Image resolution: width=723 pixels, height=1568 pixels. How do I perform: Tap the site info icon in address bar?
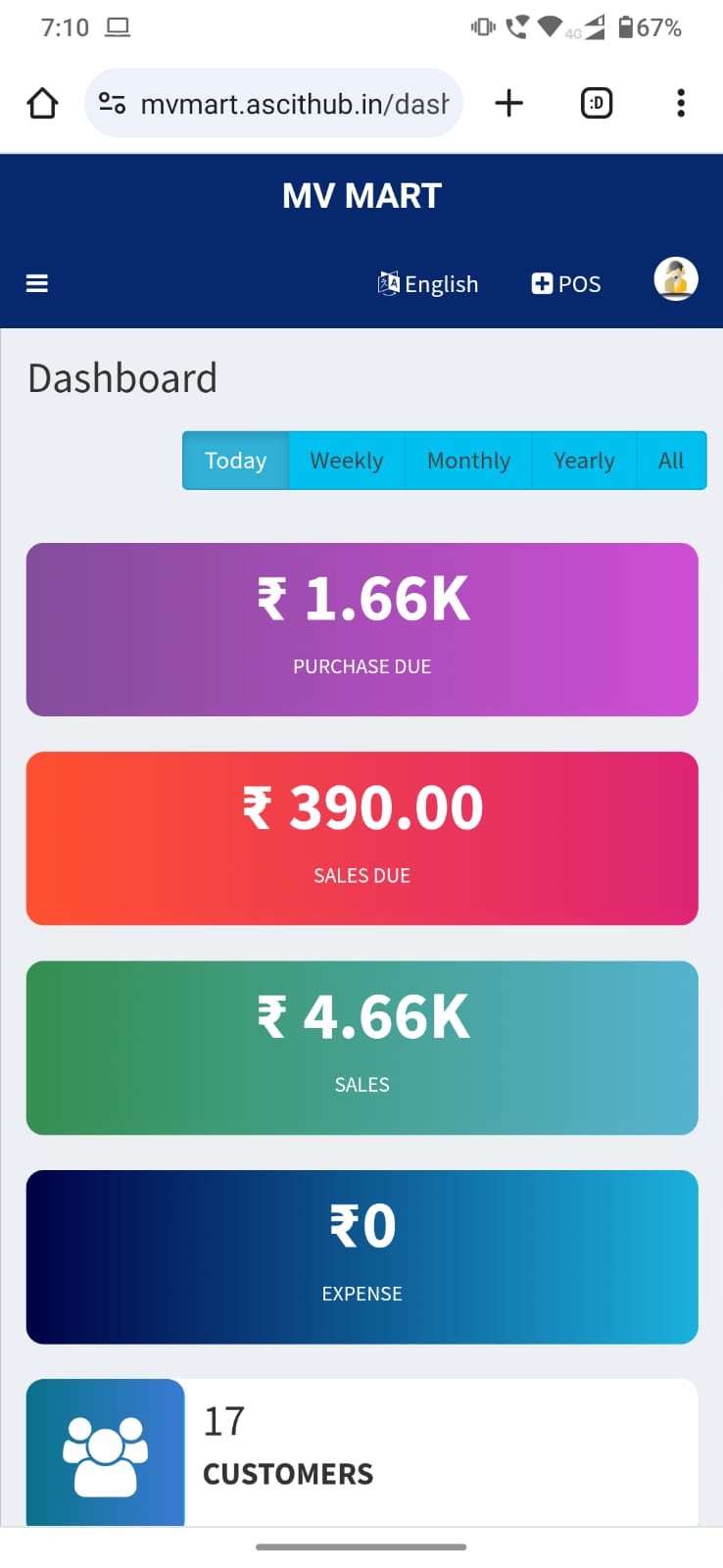(x=112, y=103)
